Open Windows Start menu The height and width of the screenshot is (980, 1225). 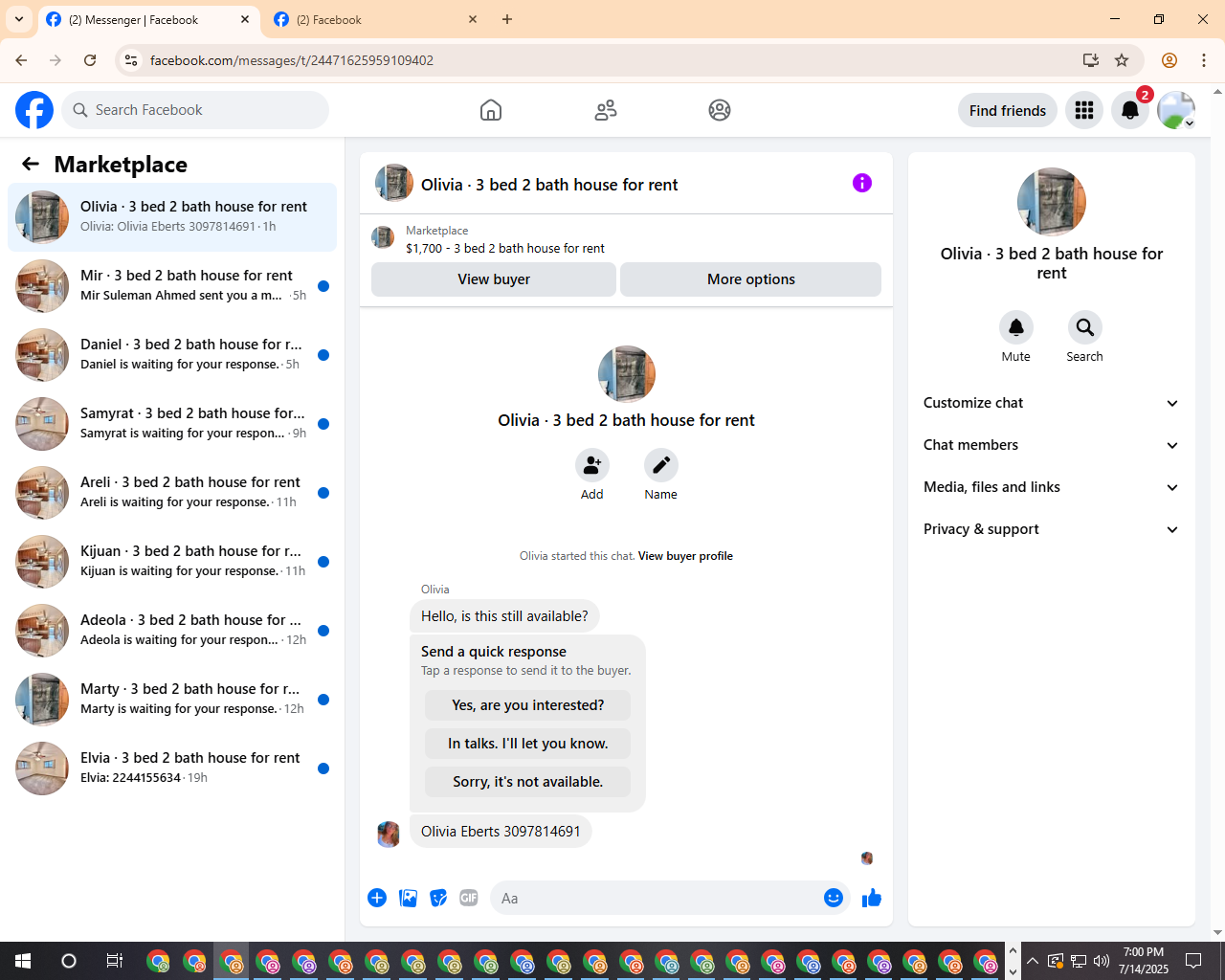(x=23, y=961)
